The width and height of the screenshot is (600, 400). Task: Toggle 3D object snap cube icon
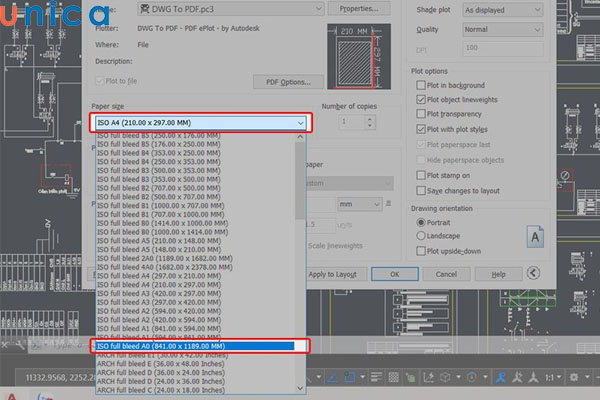point(445,377)
